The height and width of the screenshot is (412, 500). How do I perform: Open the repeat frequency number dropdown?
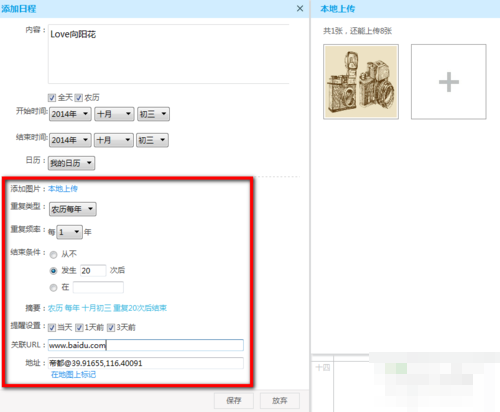69,232
